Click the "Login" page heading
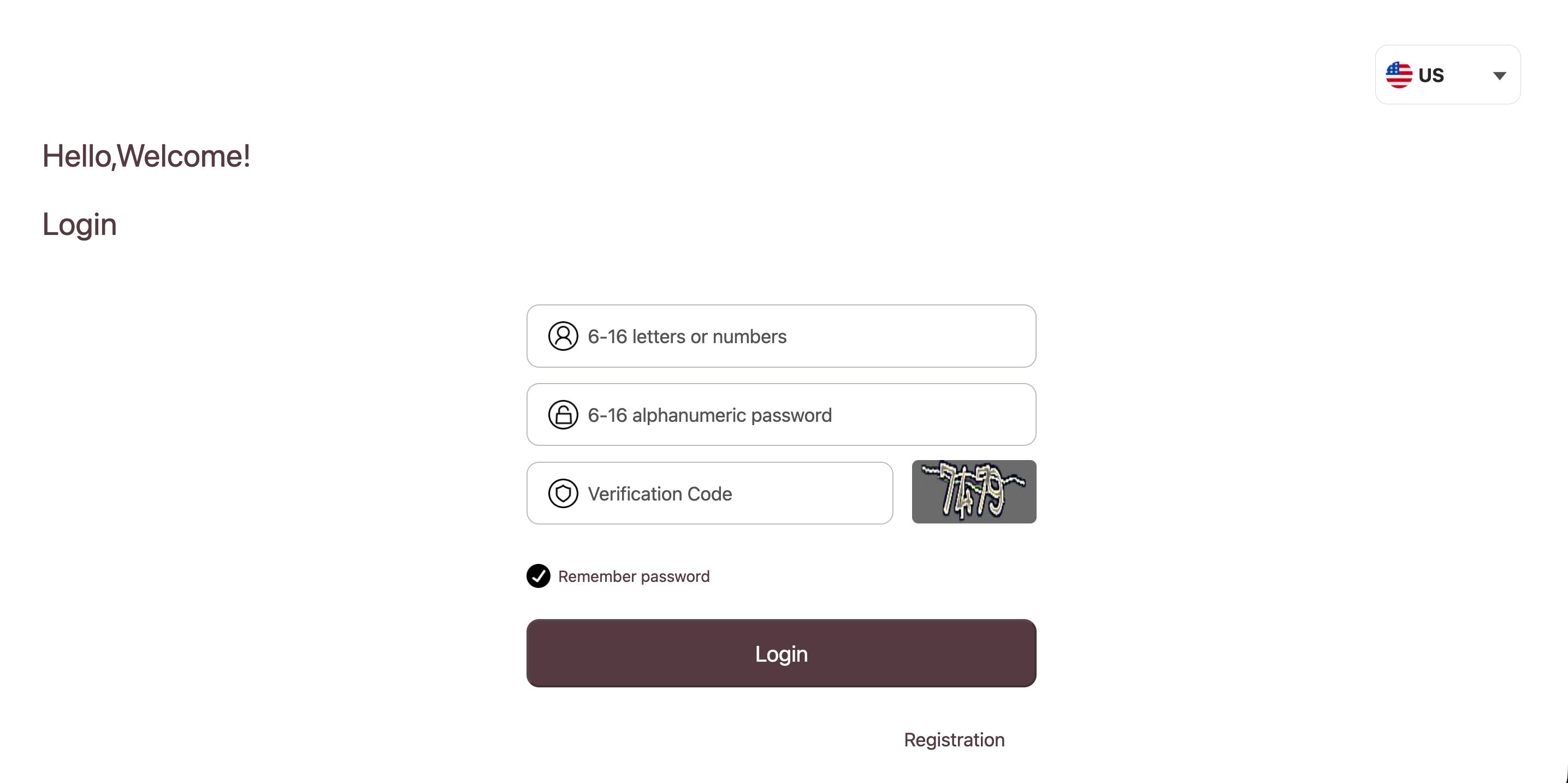 coord(79,224)
